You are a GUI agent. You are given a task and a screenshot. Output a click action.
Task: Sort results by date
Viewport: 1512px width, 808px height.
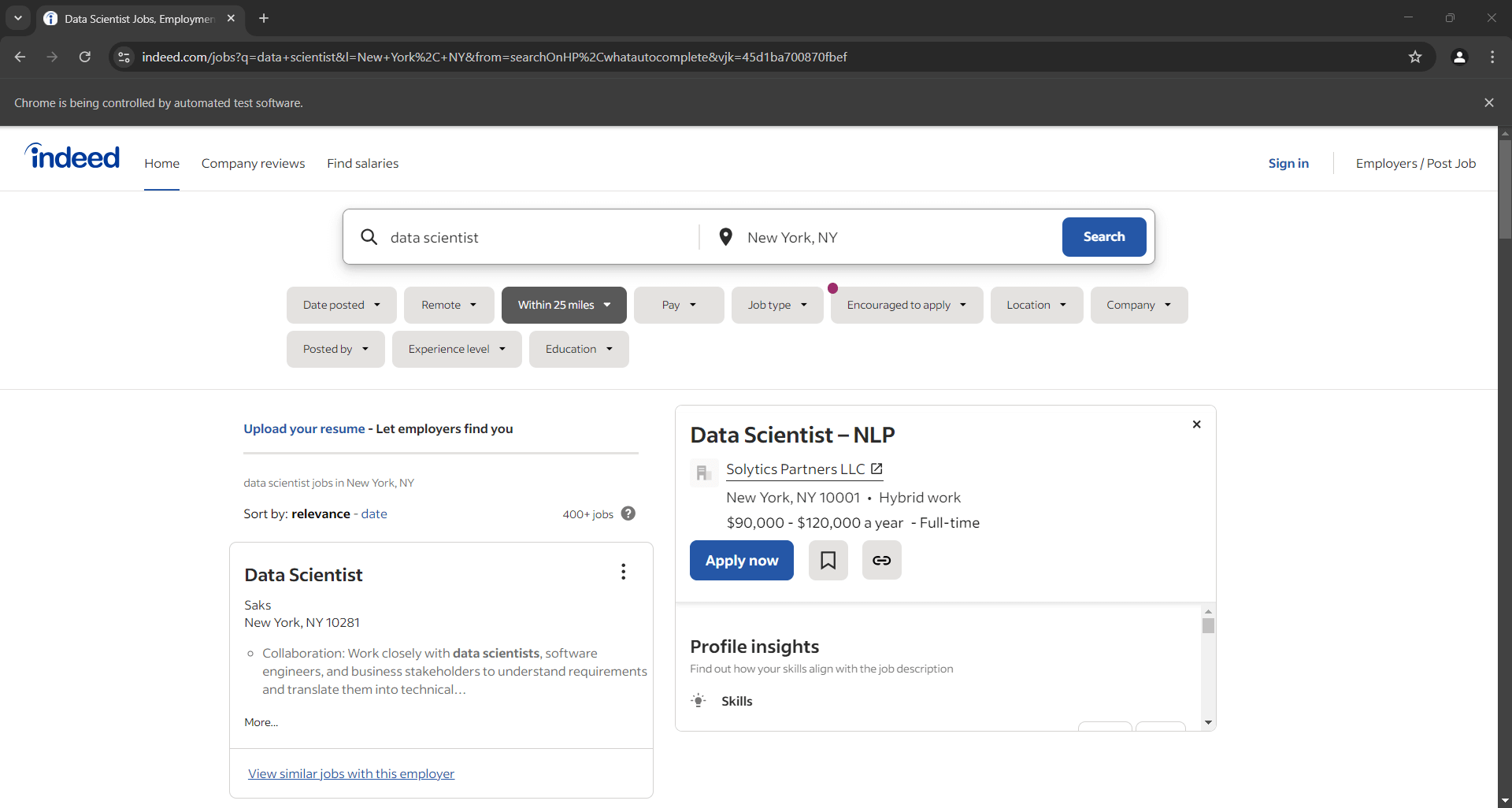(374, 513)
